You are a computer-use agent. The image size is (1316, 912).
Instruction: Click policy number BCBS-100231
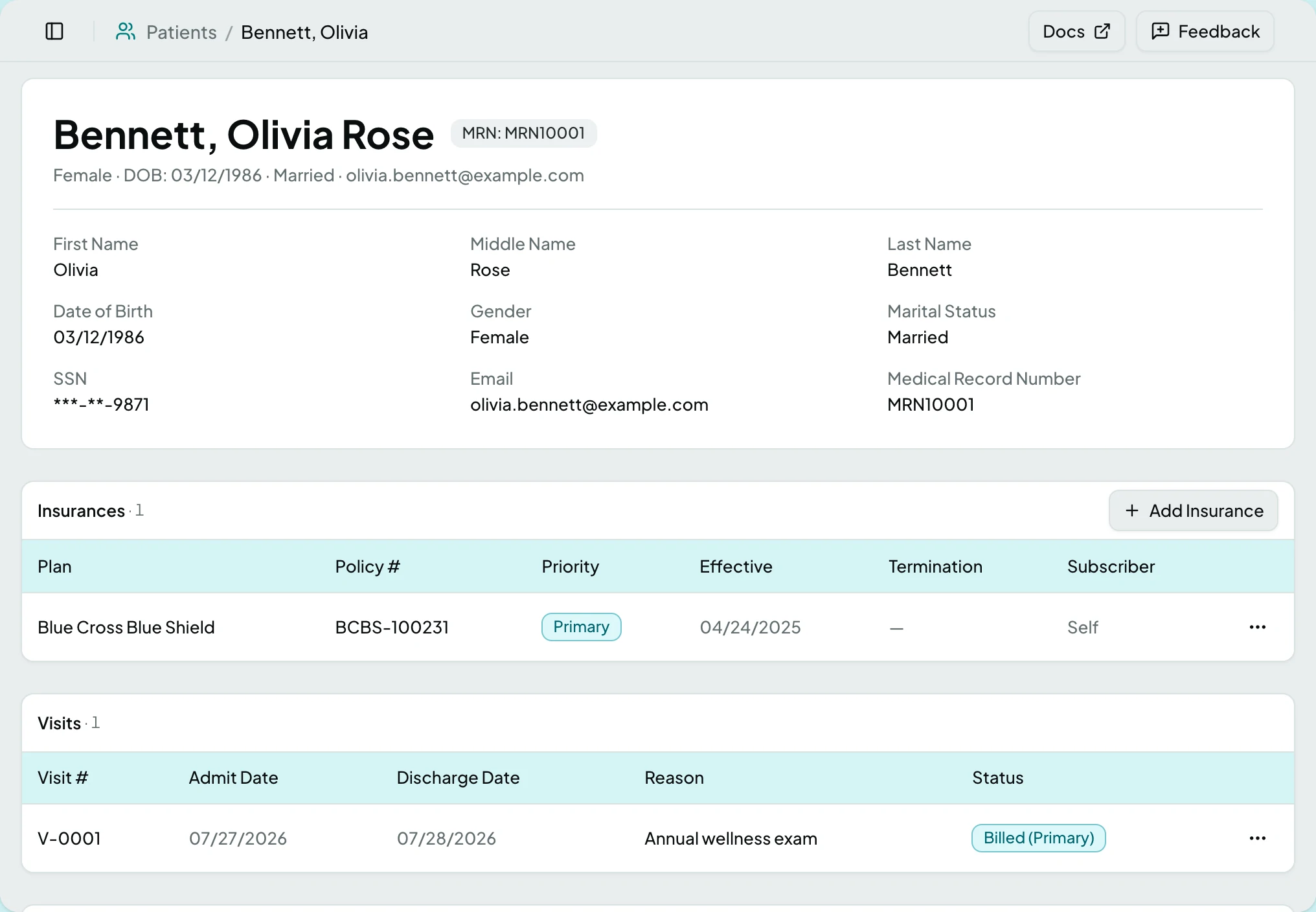click(392, 627)
